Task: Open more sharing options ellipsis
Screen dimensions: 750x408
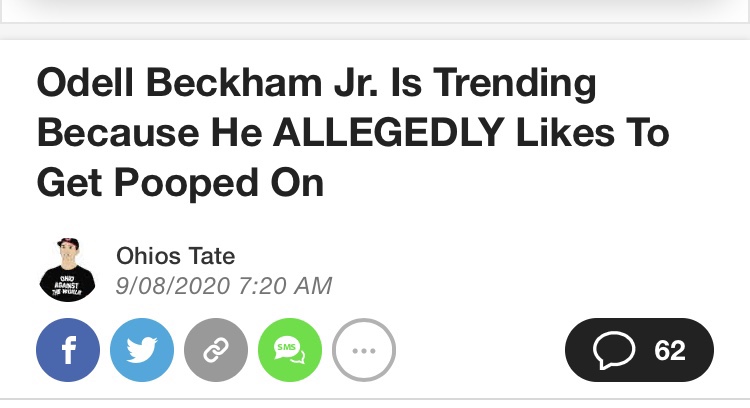Action: [364, 350]
